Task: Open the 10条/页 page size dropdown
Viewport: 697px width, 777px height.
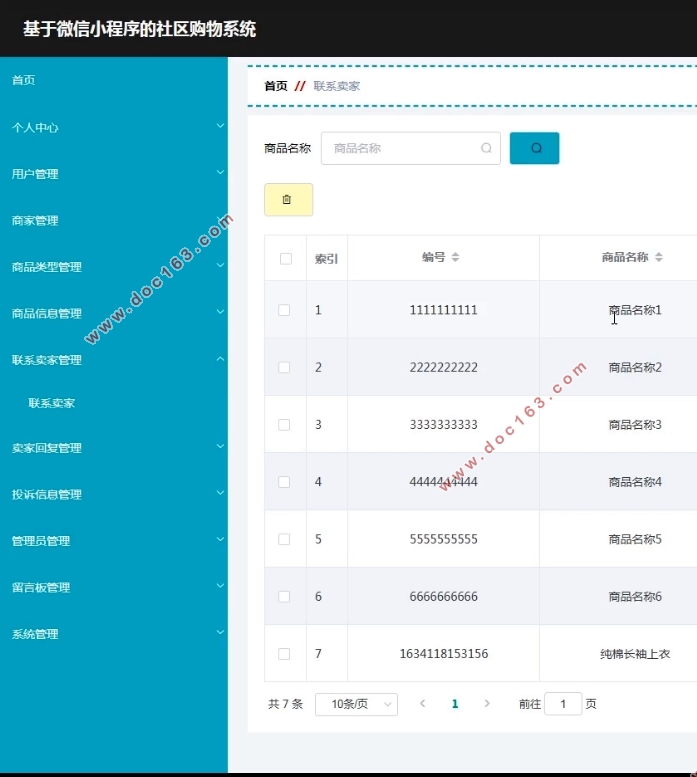Action: click(x=356, y=704)
